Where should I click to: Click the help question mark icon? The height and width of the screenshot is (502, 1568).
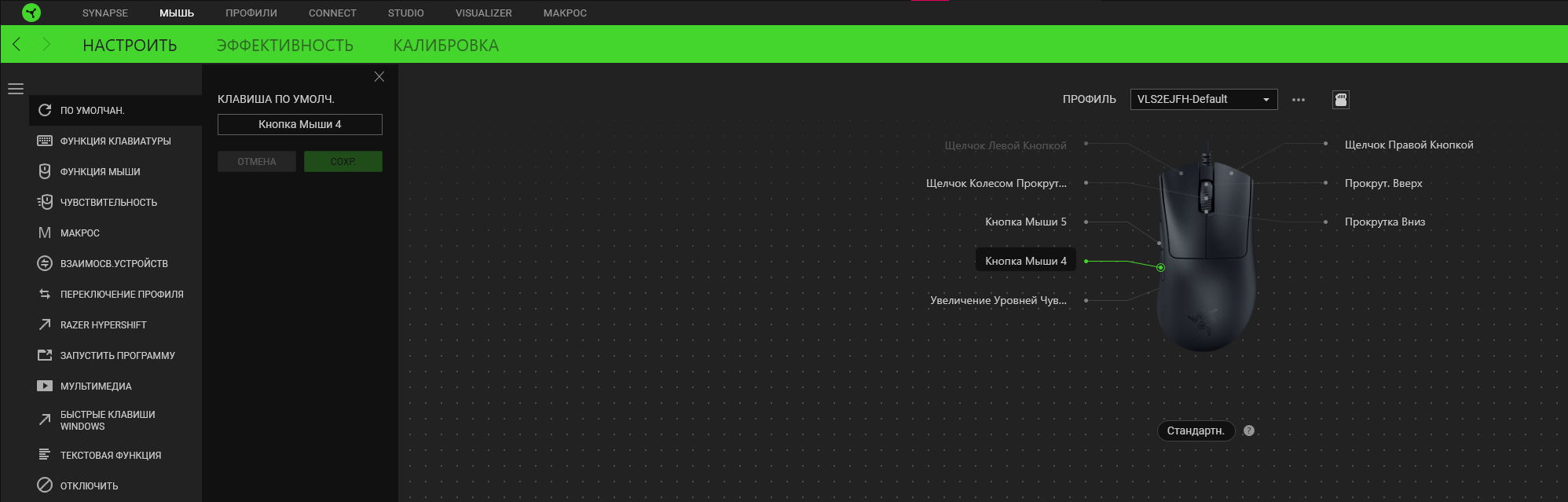(x=1249, y=431)
